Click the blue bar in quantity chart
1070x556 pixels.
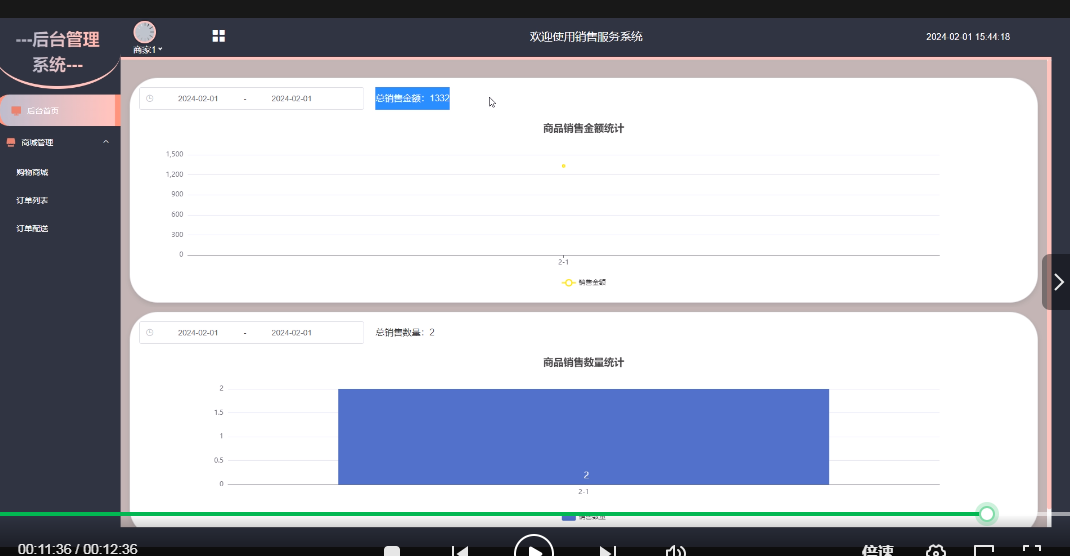pyautogui.click(x=583, y=437)
